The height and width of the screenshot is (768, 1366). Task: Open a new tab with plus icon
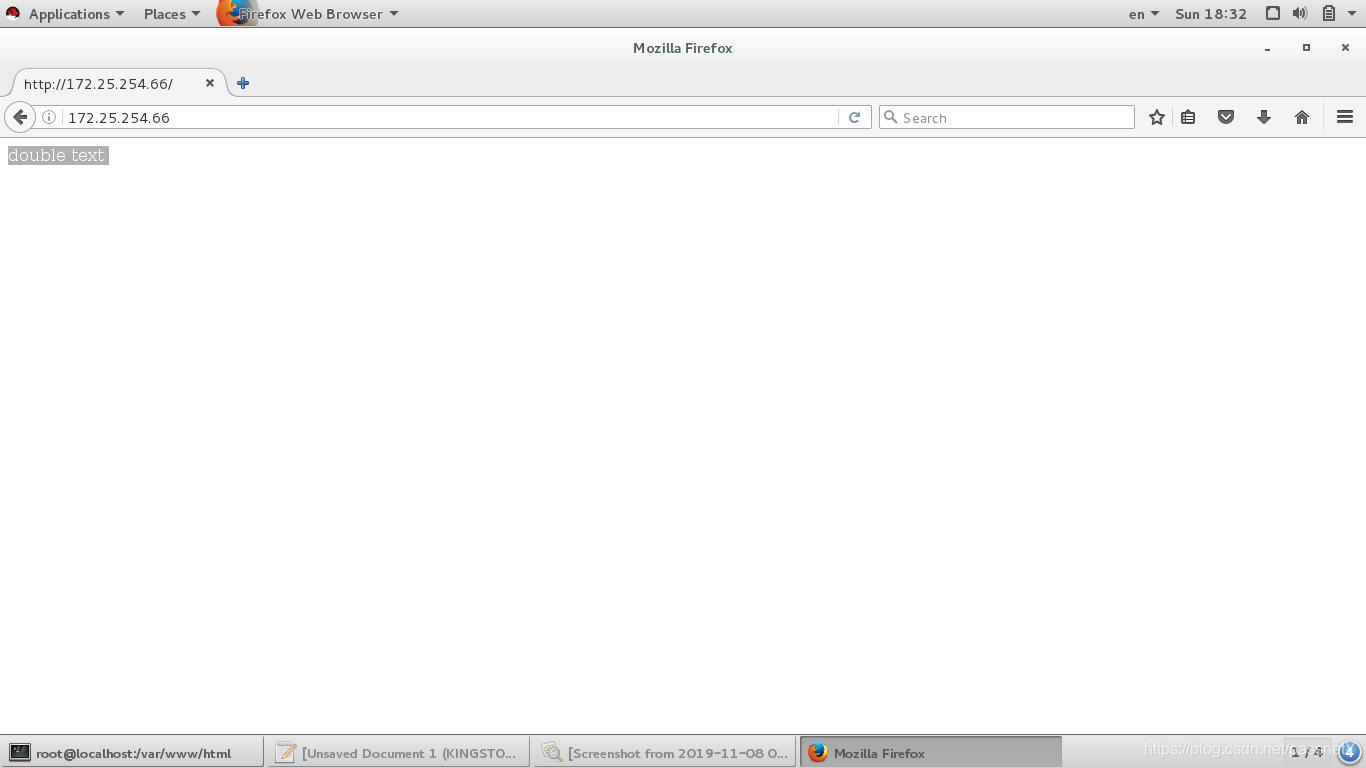[243, 83]
